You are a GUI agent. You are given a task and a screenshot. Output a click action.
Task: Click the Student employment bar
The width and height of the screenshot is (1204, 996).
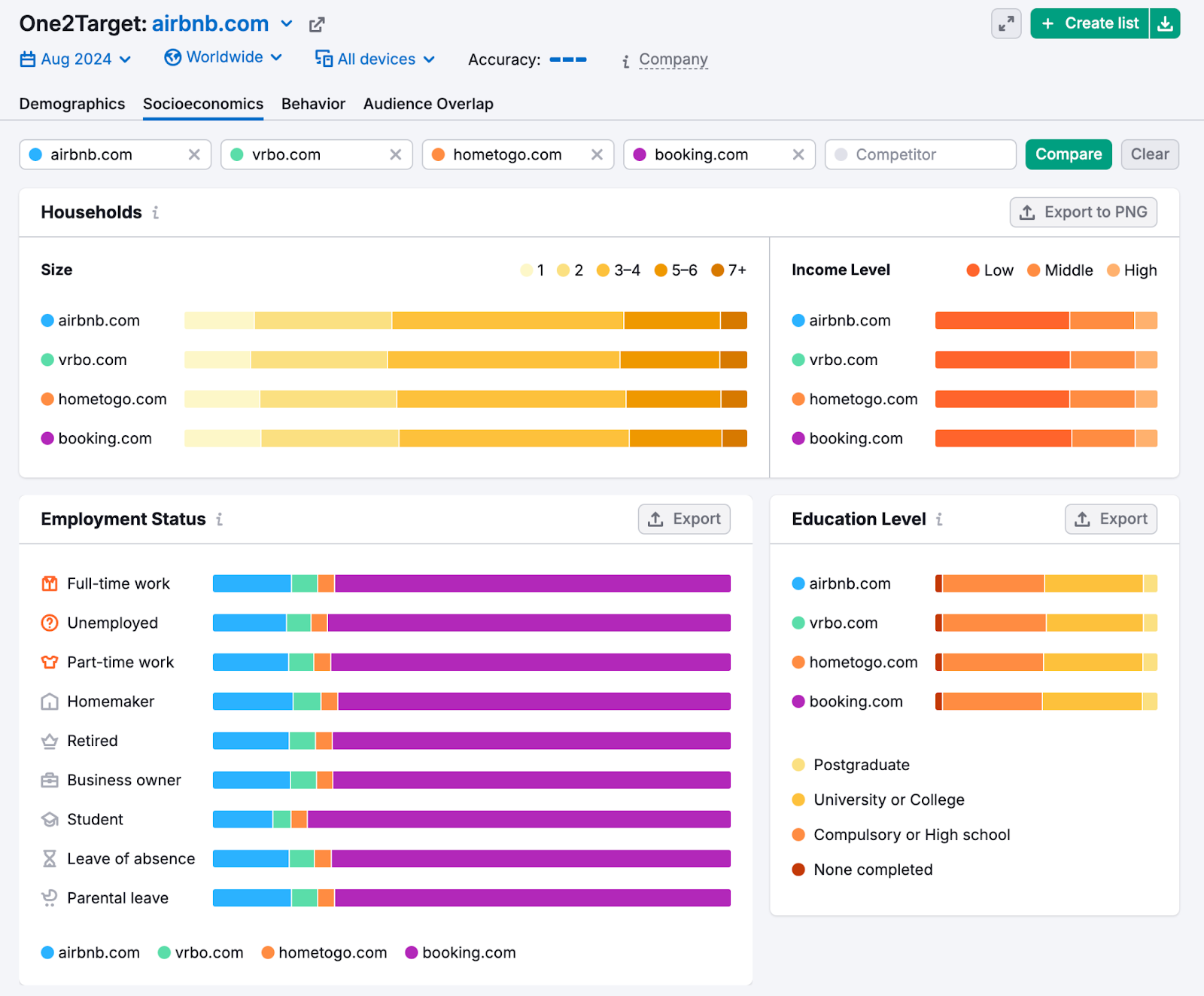pos(472,819)
